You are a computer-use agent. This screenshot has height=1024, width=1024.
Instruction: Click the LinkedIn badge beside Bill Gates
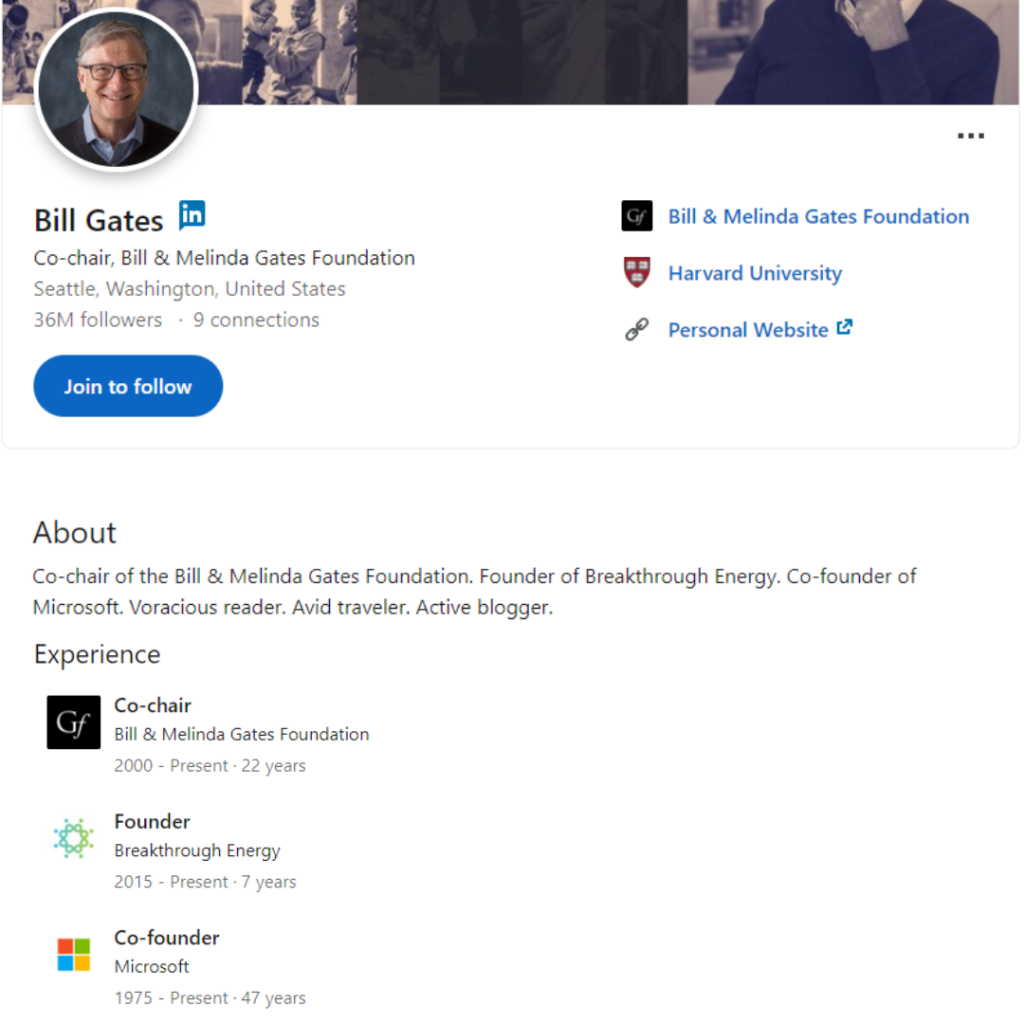click(192, 215)
